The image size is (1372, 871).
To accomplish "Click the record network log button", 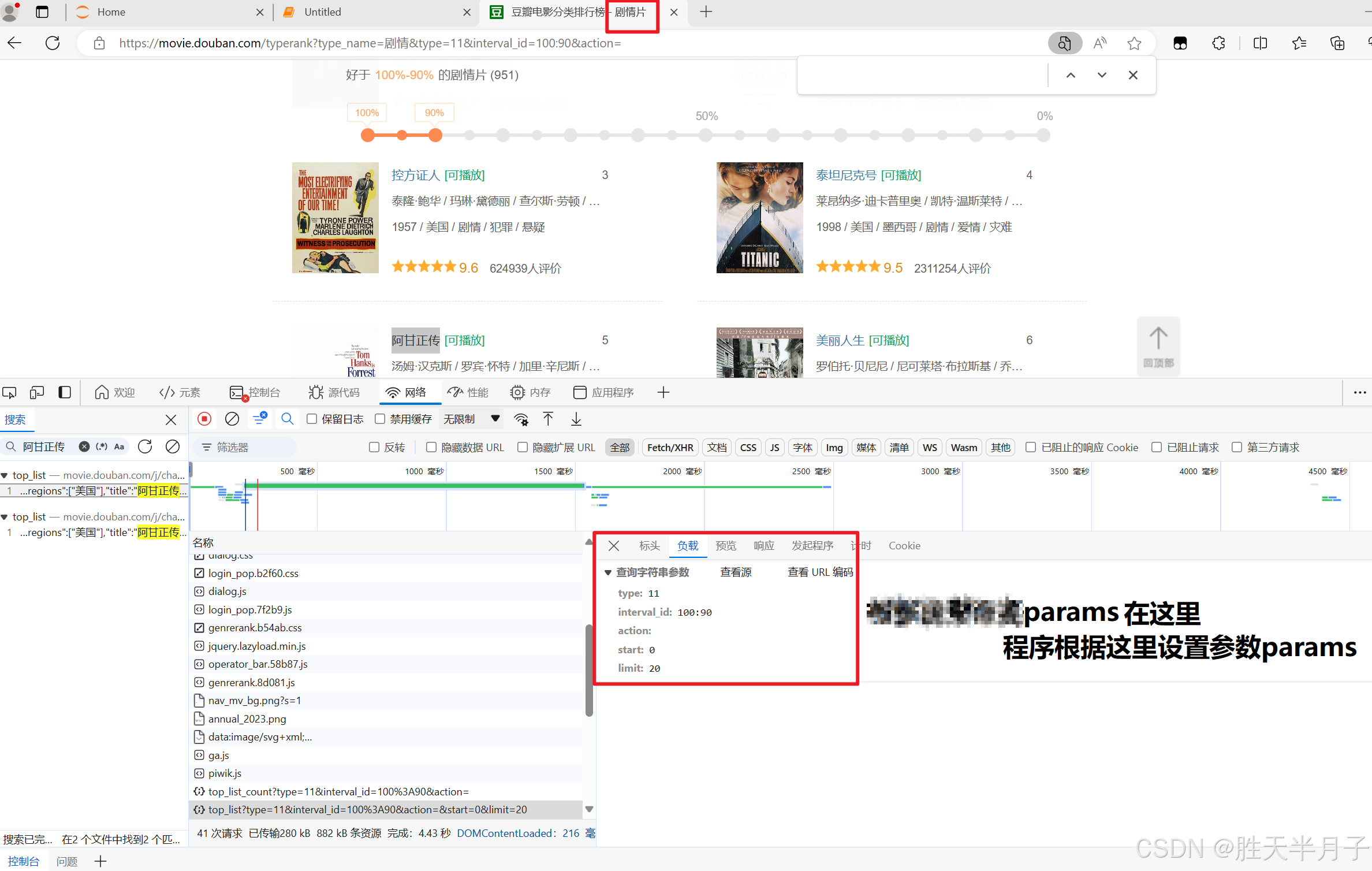I will click(x=204, y=419).
